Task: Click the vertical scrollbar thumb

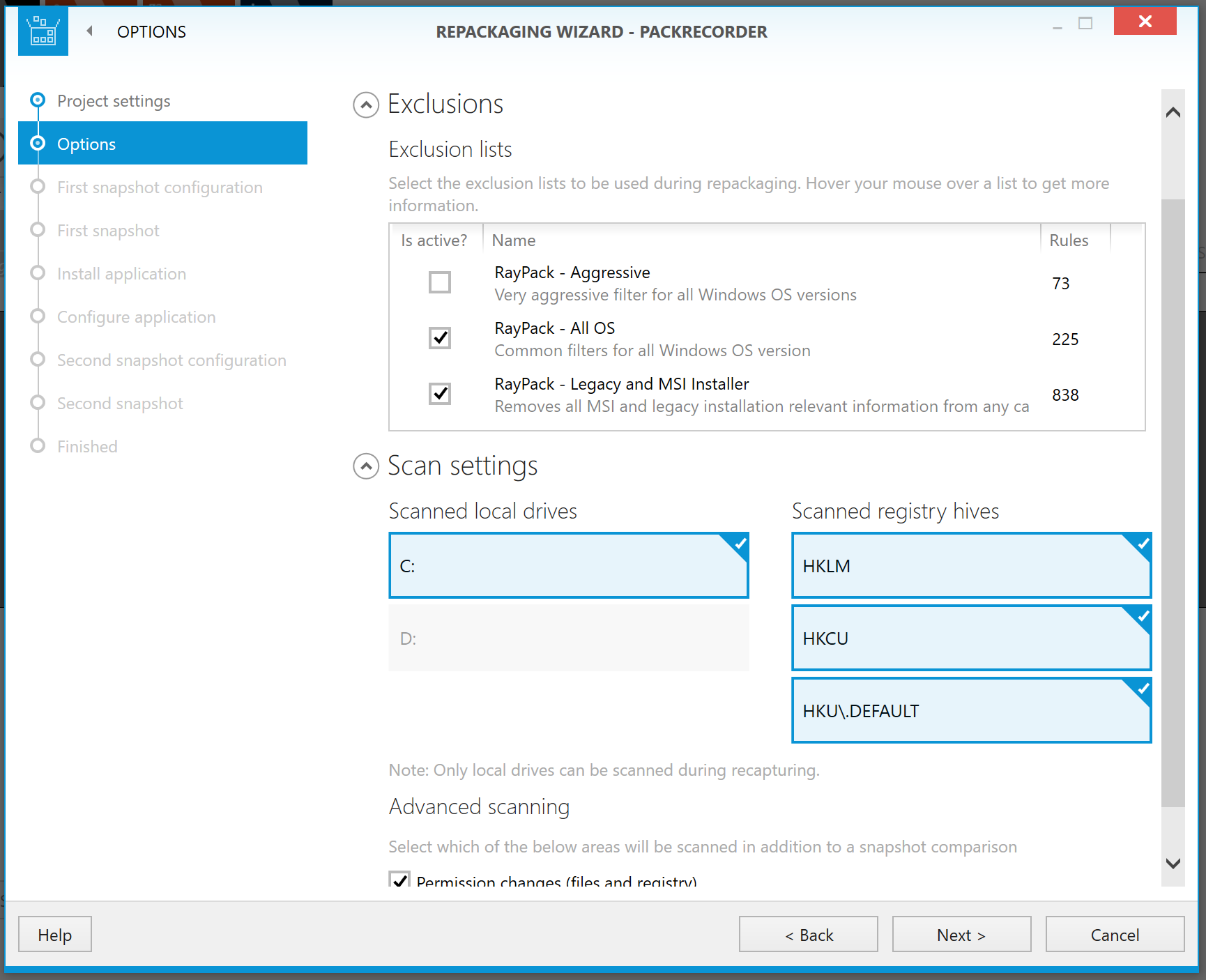Action: pyautogui.click(x=1173, y=503)
